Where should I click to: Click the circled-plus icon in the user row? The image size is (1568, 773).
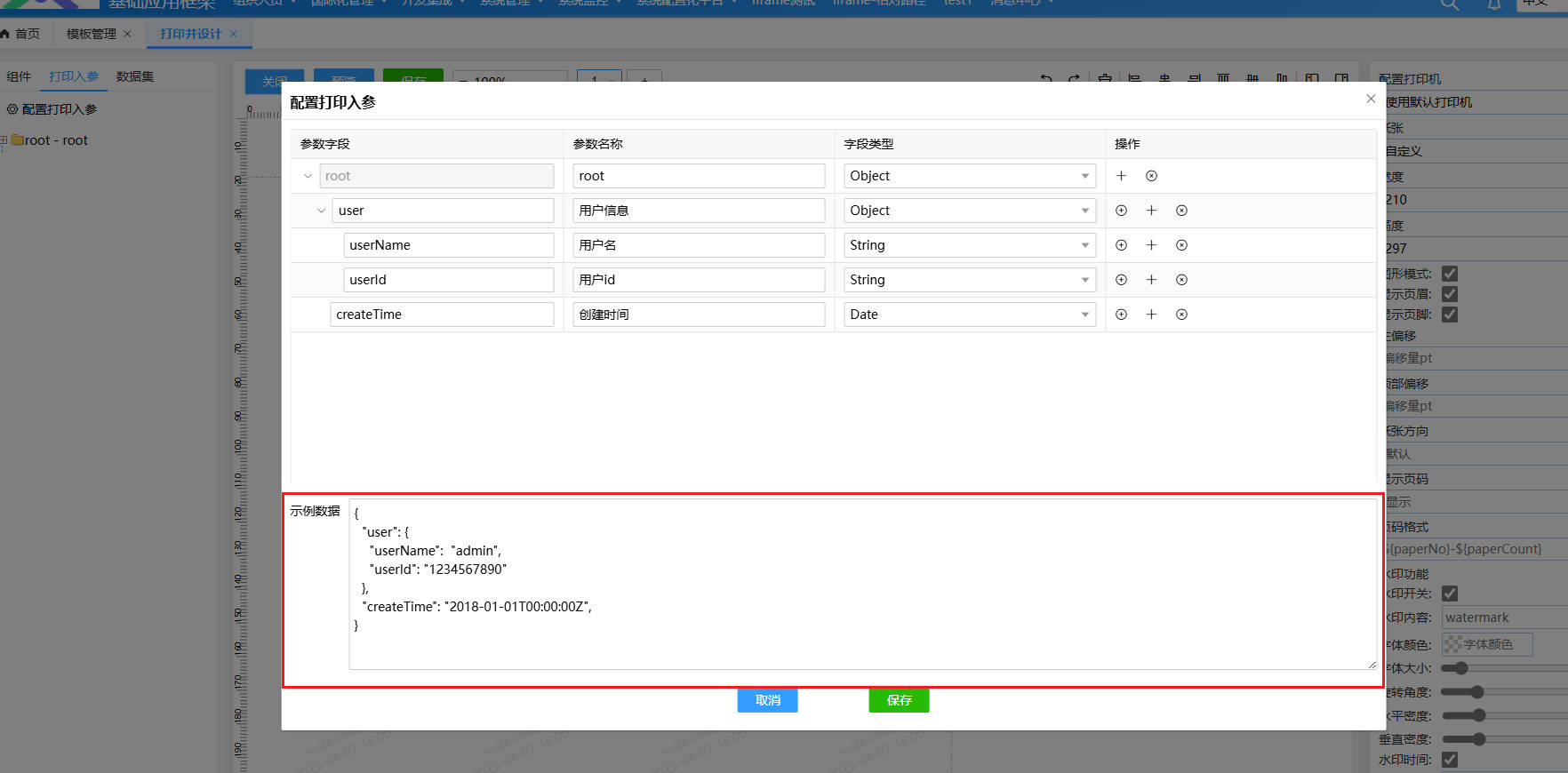[1121, 211]
